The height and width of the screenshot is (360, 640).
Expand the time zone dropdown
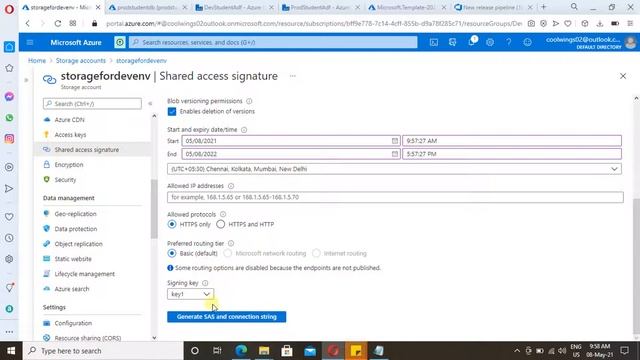point(394,169)
